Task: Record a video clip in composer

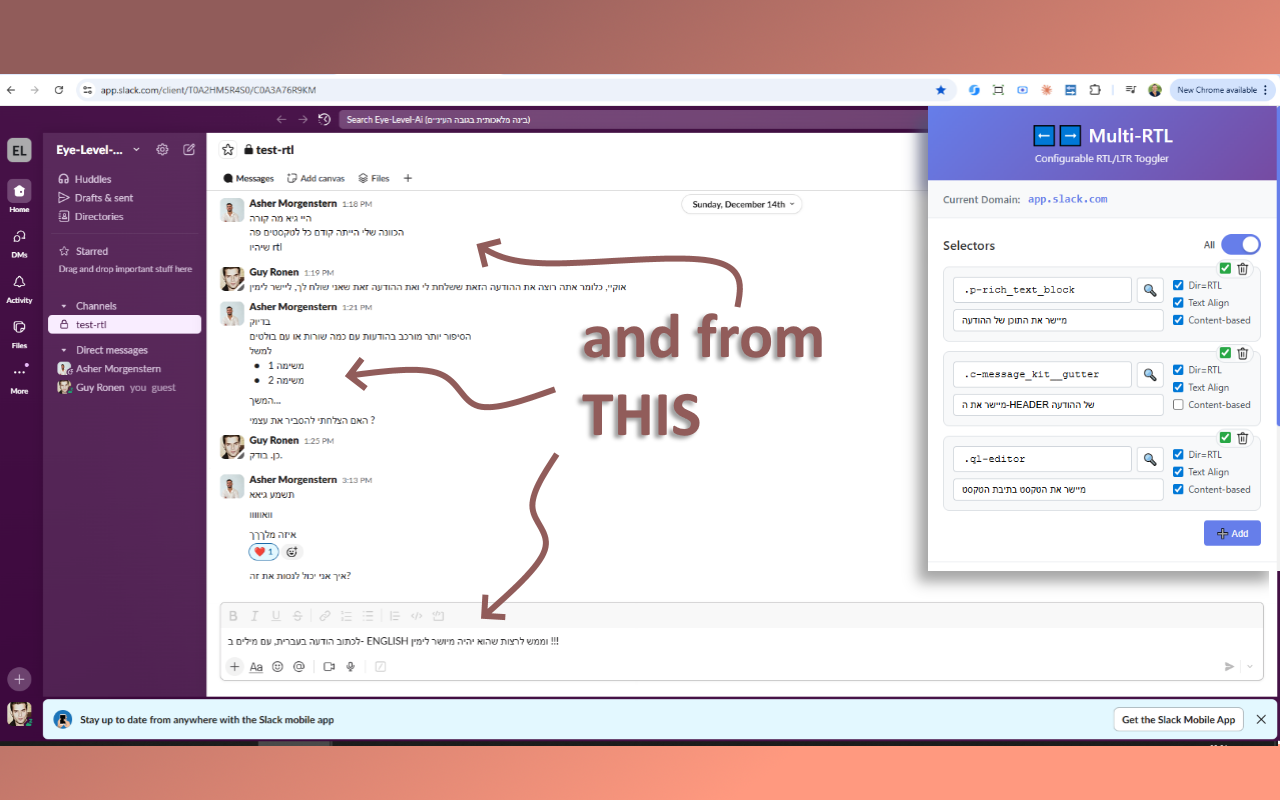Action: 329,667
